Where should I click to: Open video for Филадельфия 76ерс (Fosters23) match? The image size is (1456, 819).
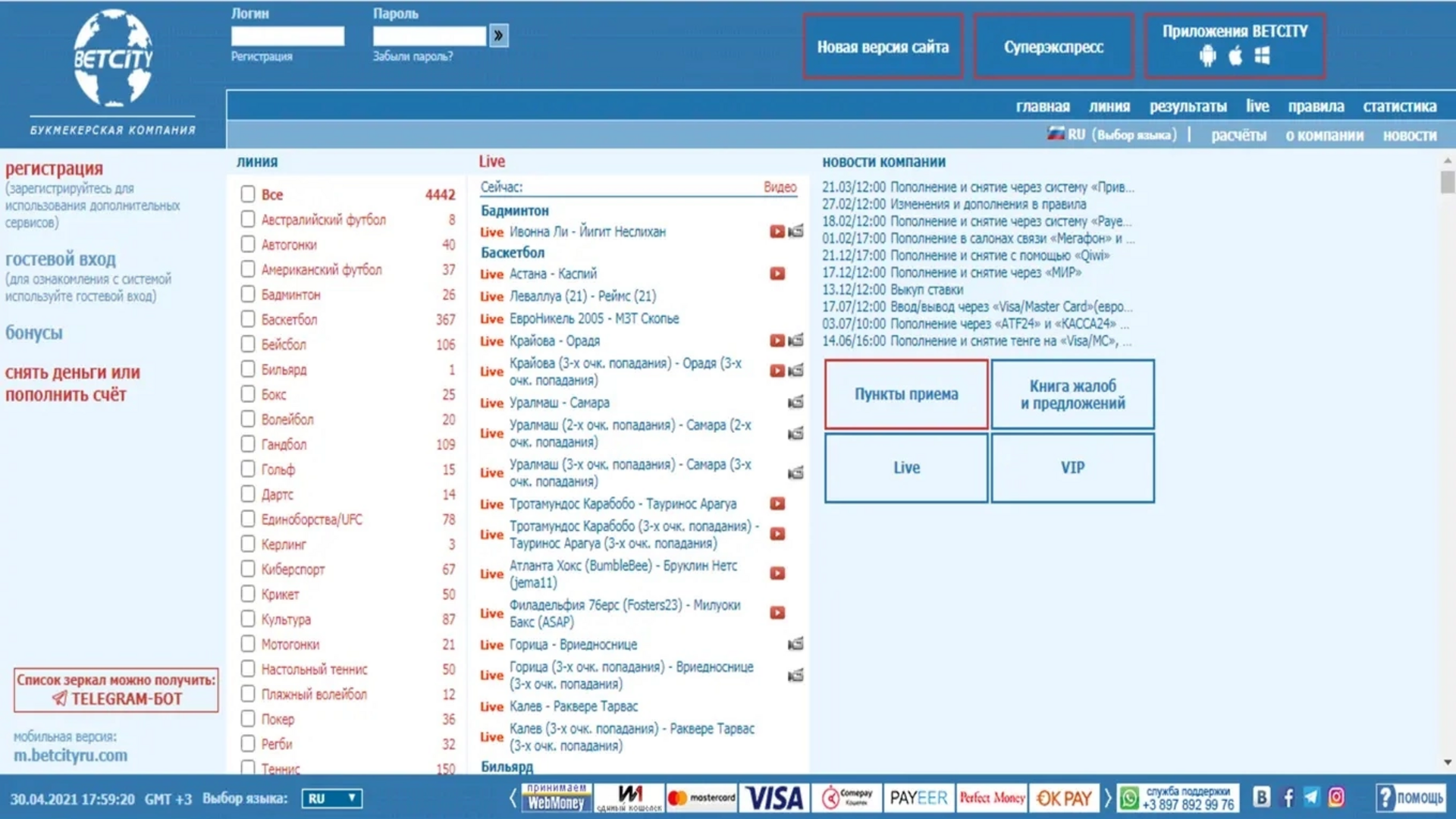tap(777, 613)
